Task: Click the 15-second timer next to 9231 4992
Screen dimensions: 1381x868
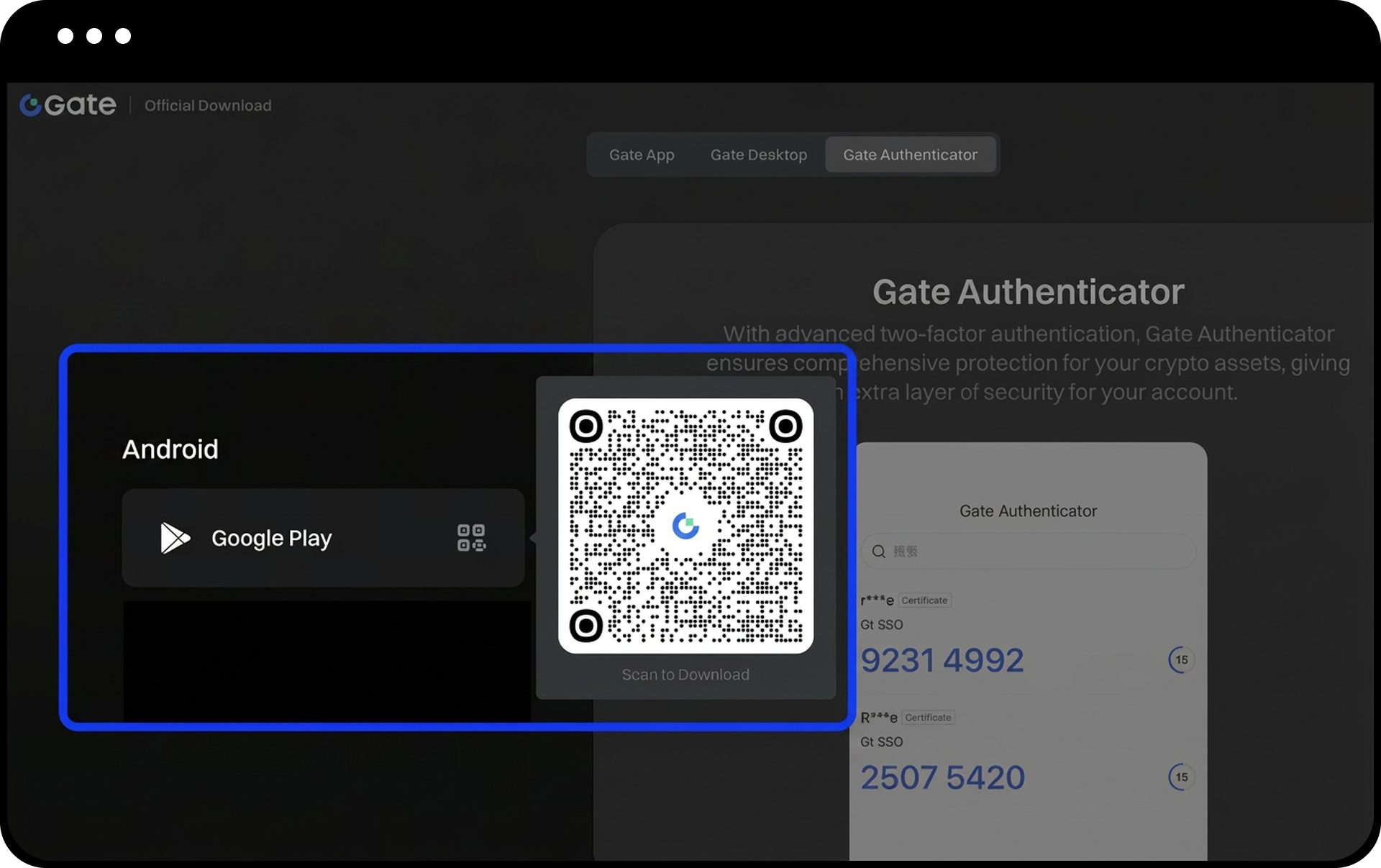Action: coord(1180,659)
